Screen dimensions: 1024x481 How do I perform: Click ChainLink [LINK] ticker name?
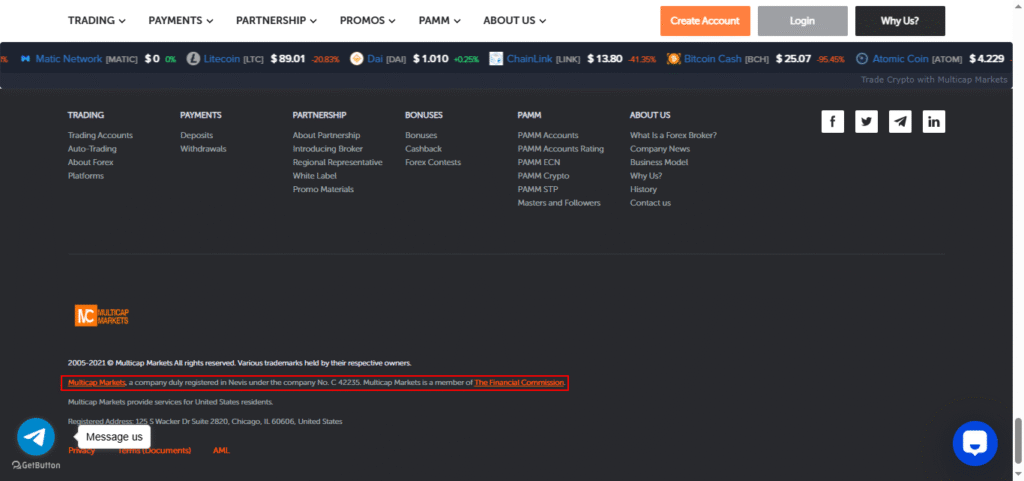(x=545, y=59)
